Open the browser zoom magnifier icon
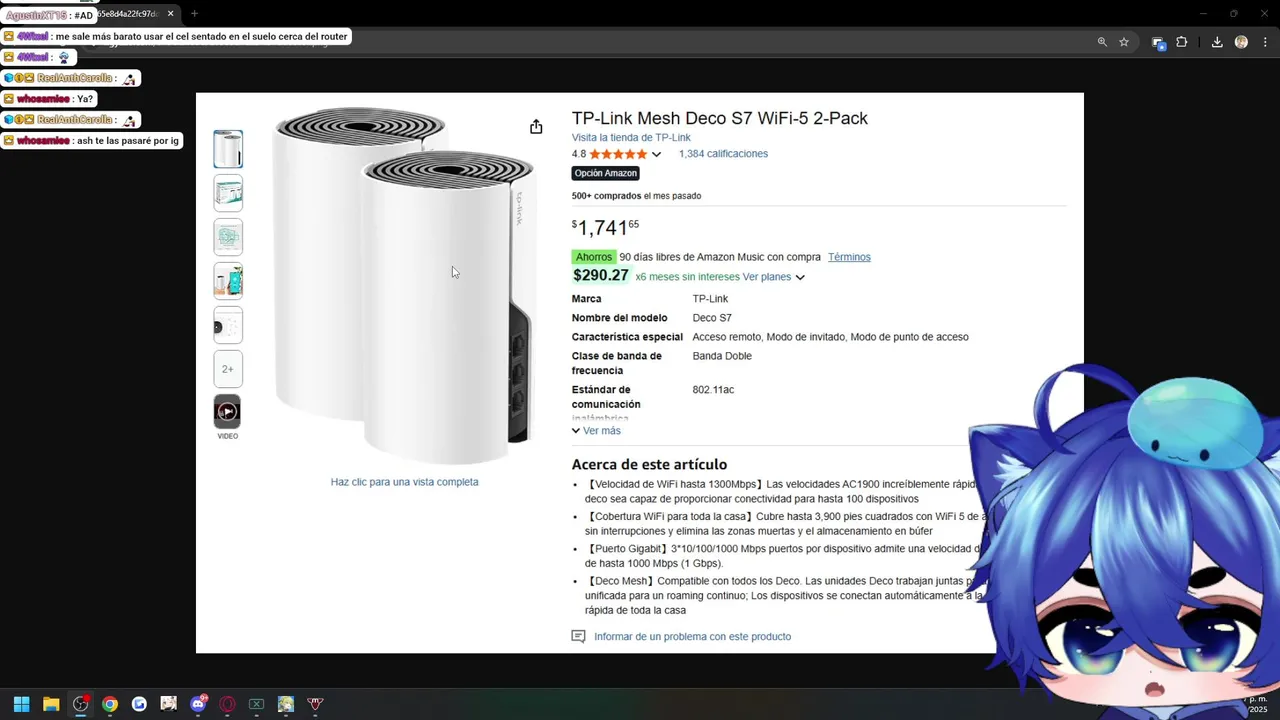Image resolution: width=1280 pixels, height=720 pixels. tap(1102, 42)
